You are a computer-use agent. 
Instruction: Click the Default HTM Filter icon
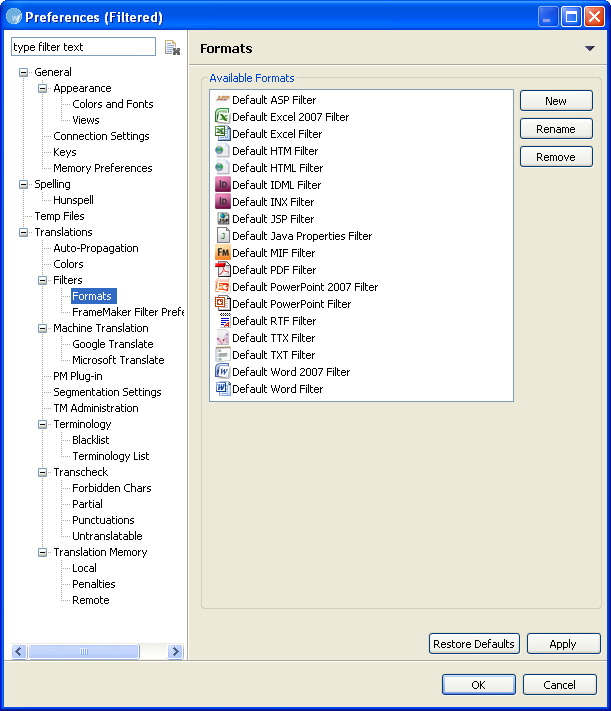click(x=222, y=151)
